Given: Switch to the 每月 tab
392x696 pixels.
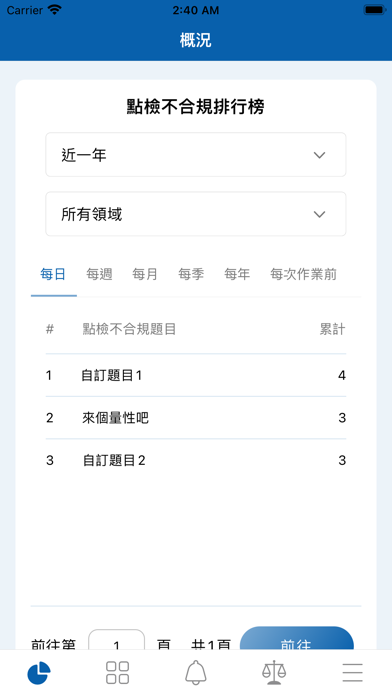Looking at the screenshot, I should (x=145, y=274).
